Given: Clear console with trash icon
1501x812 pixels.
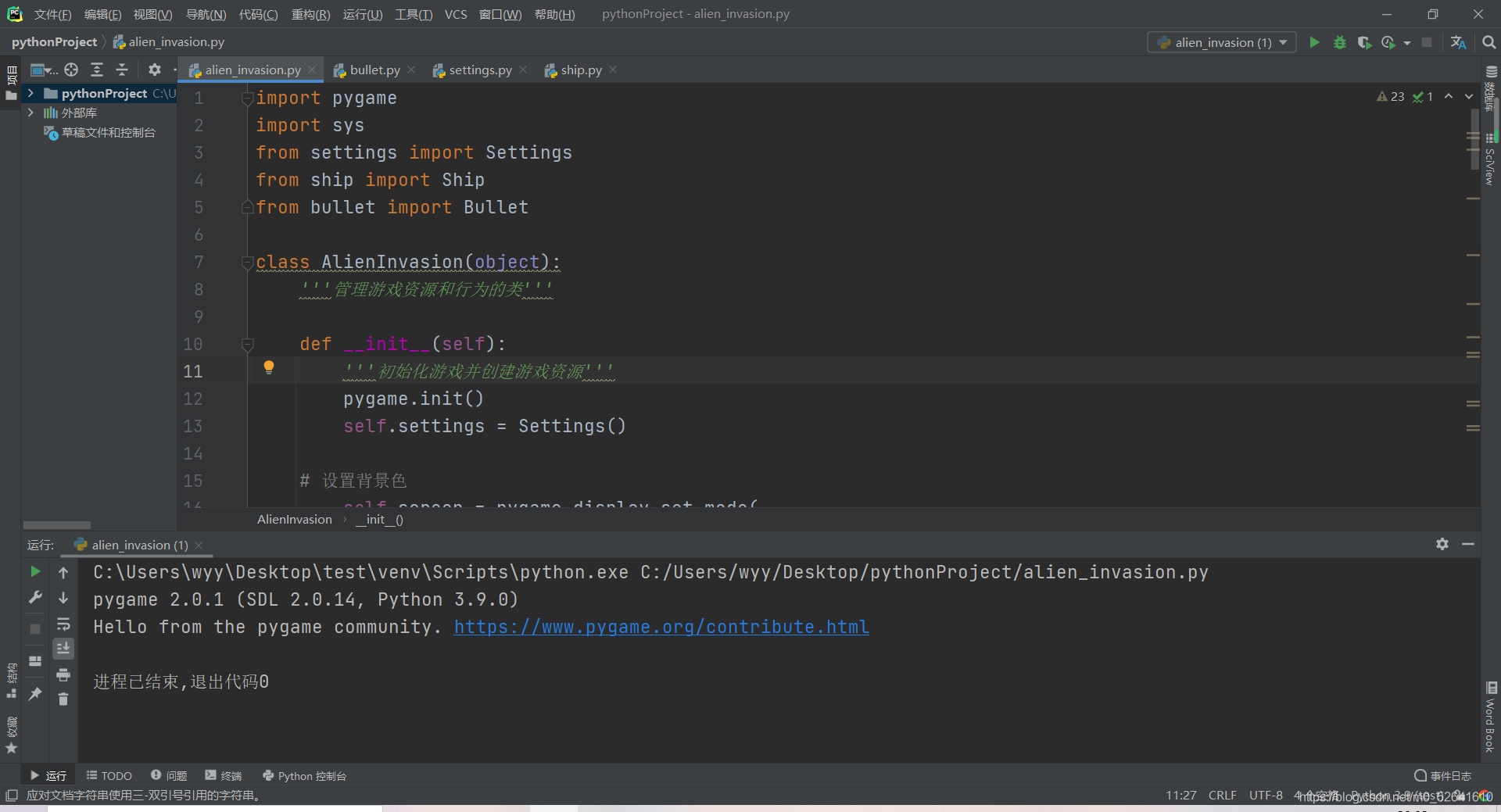Looking at the screenshot, I should click(x=63, y=699).
